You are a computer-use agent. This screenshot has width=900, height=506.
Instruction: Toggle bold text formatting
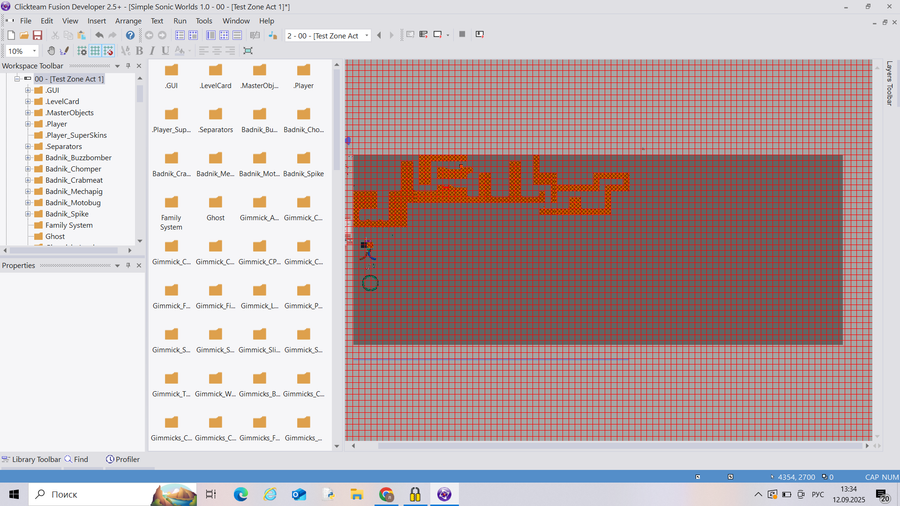pos(139,51)
